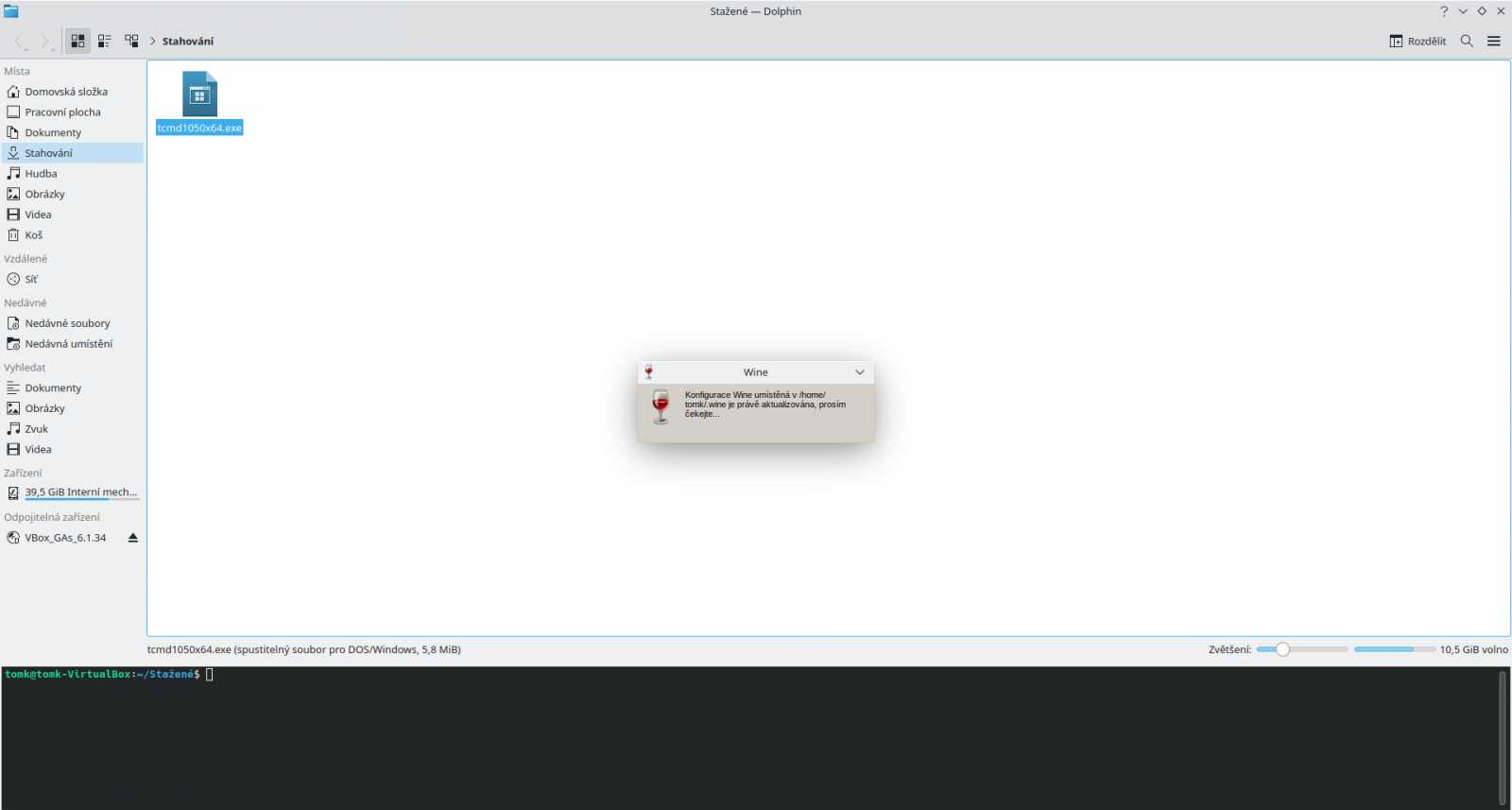
Task: Search Zvuk under Vyhledat
Action: coord(72,429)
